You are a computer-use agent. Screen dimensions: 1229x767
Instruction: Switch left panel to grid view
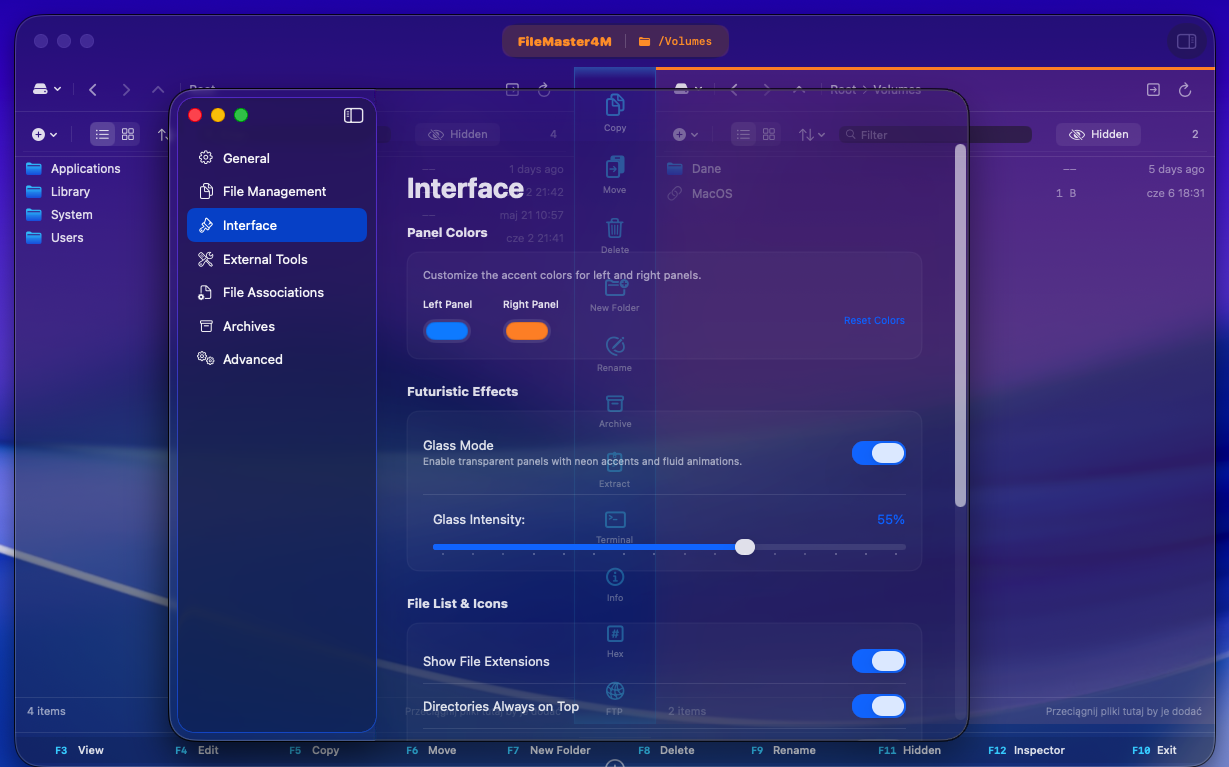(x=128, y=134)
